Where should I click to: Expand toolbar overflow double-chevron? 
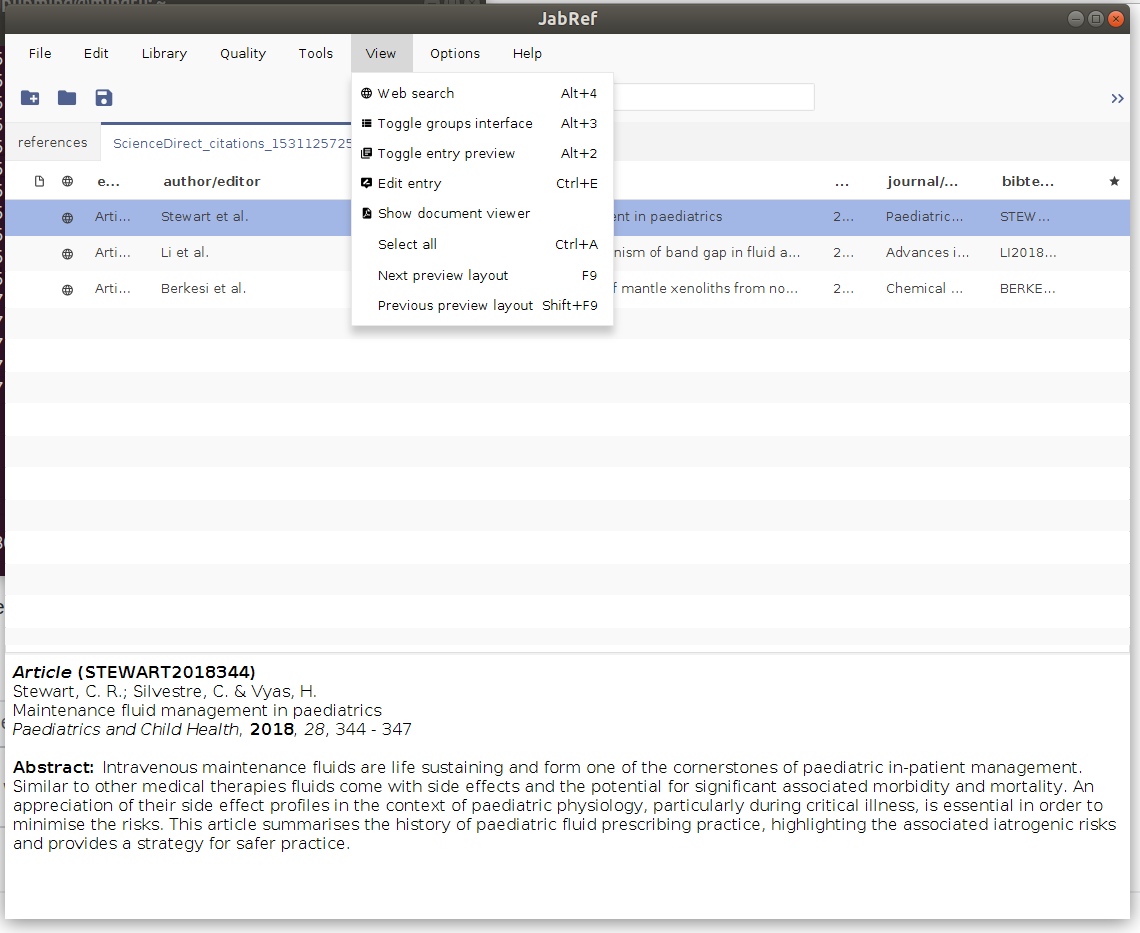(1117, 98)
